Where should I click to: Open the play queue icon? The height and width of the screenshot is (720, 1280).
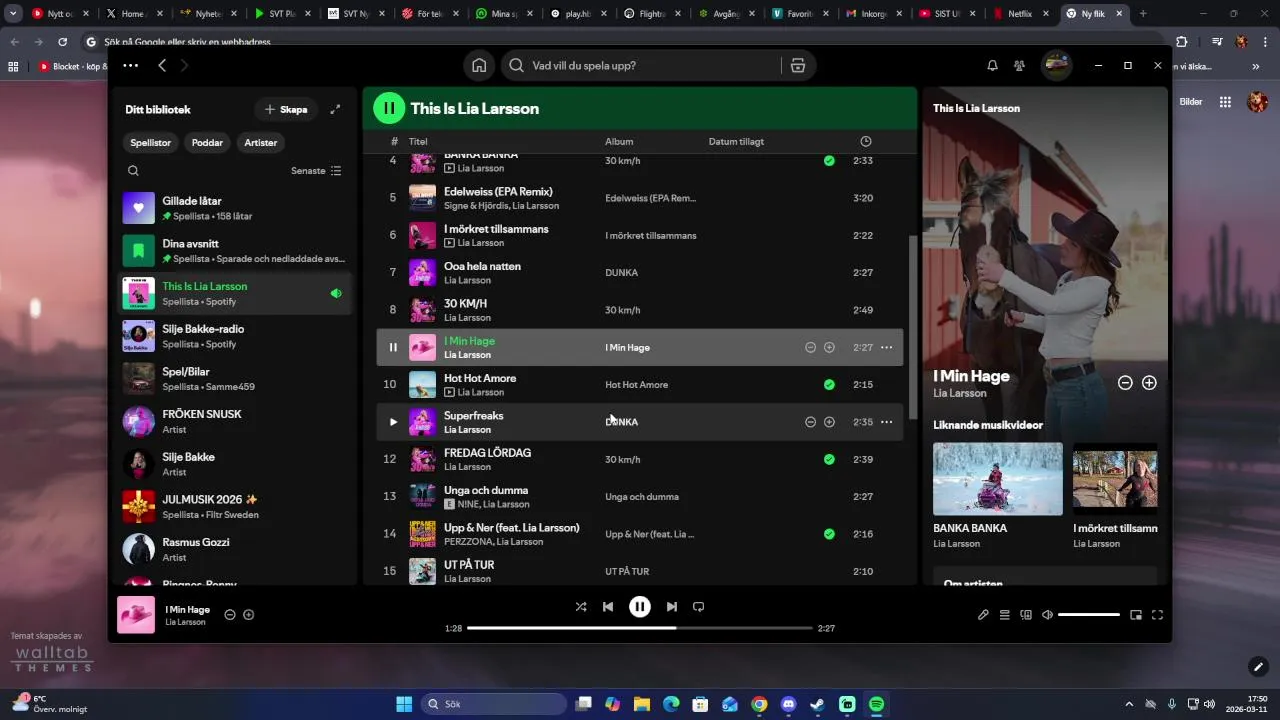click(x=1004, y=615)
